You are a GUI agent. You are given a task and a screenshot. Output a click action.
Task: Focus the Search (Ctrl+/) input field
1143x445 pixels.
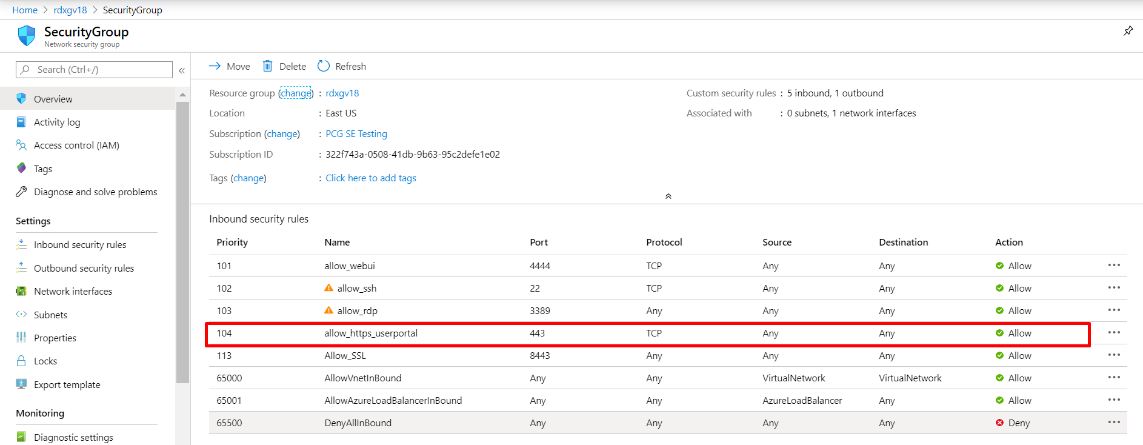coord(100,70)
